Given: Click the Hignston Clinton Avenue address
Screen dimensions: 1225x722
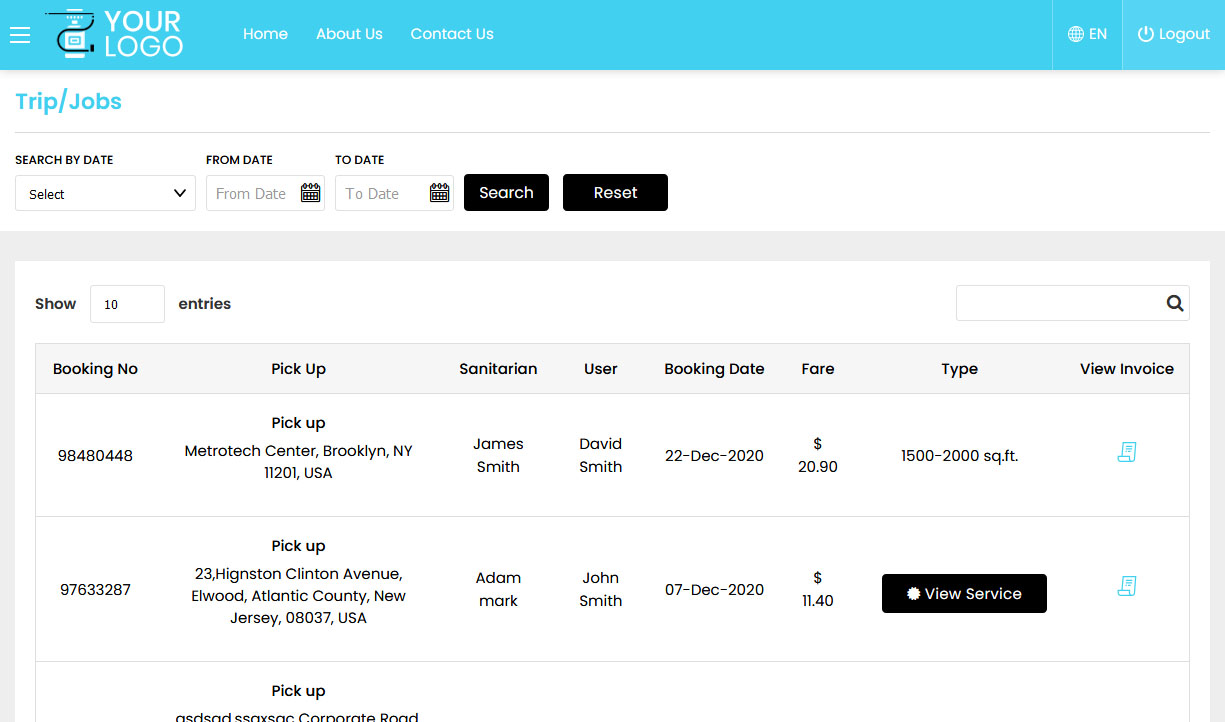Looking at the screenshot, I should coord(298,596).
